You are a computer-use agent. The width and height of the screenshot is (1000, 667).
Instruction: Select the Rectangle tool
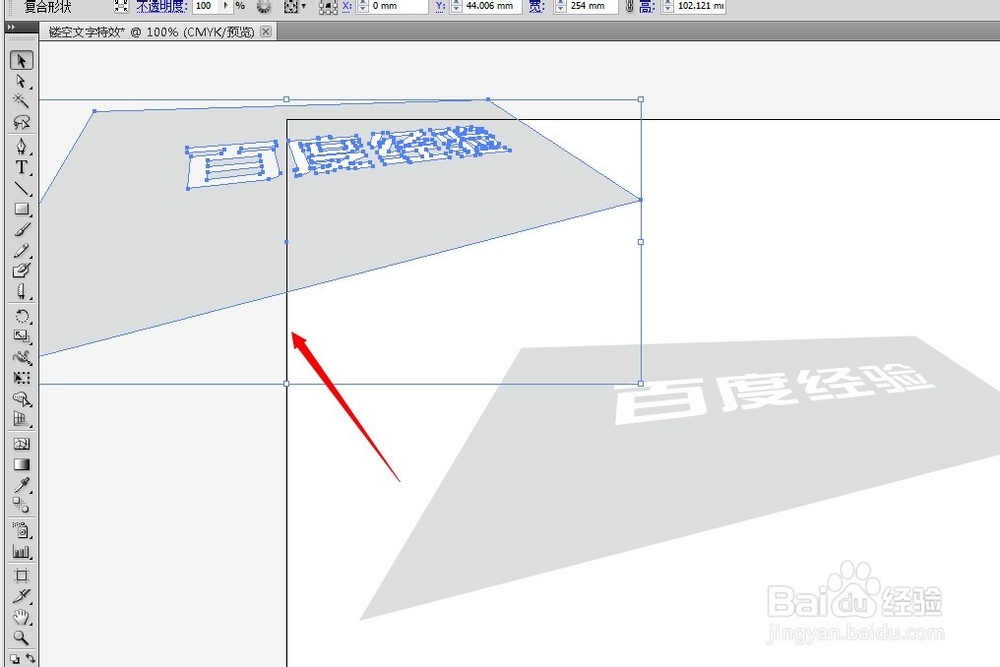[x=22, y=209]
